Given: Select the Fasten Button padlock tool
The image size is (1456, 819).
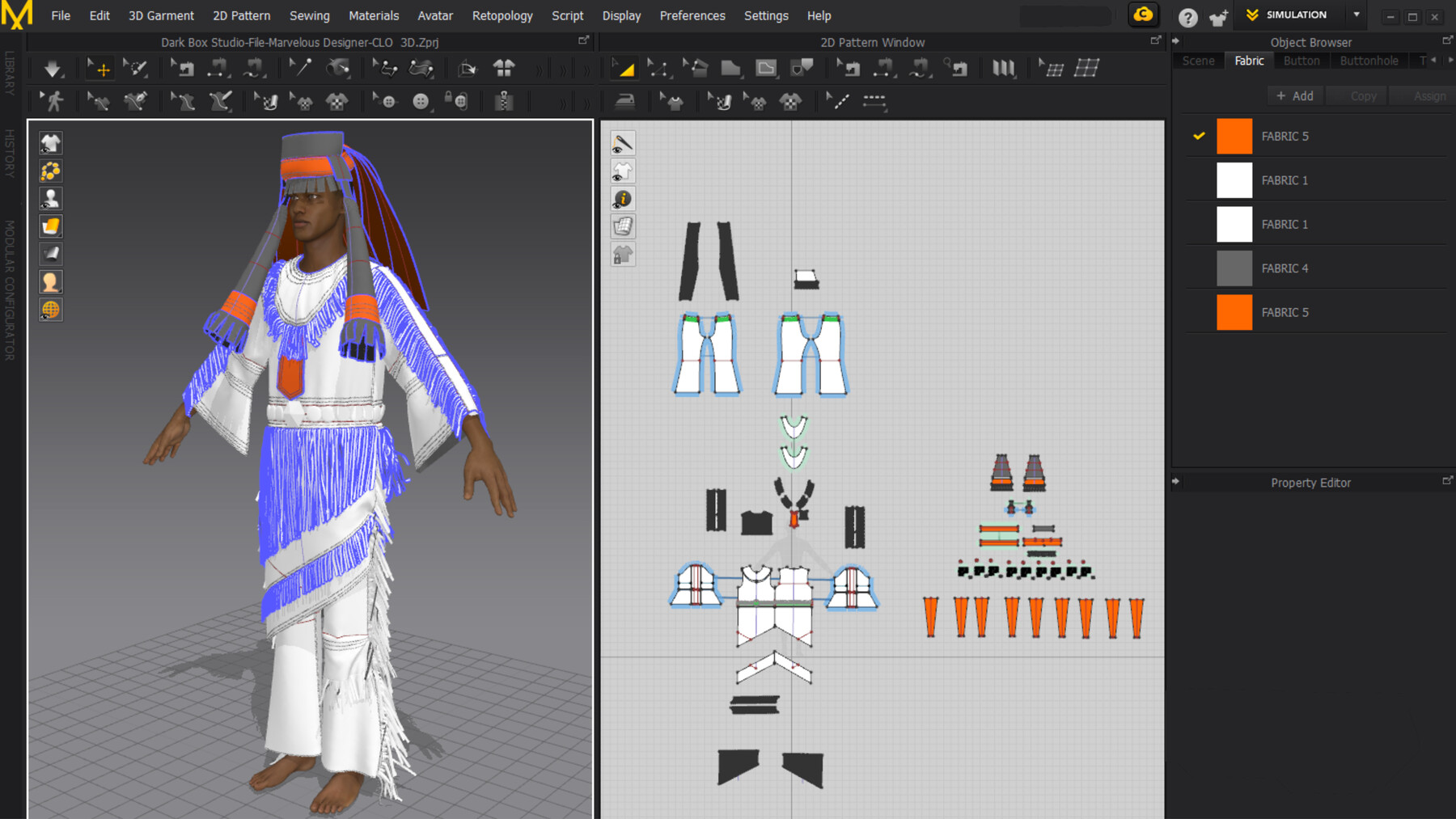Looking at the screenshot, I should [457, 101].
